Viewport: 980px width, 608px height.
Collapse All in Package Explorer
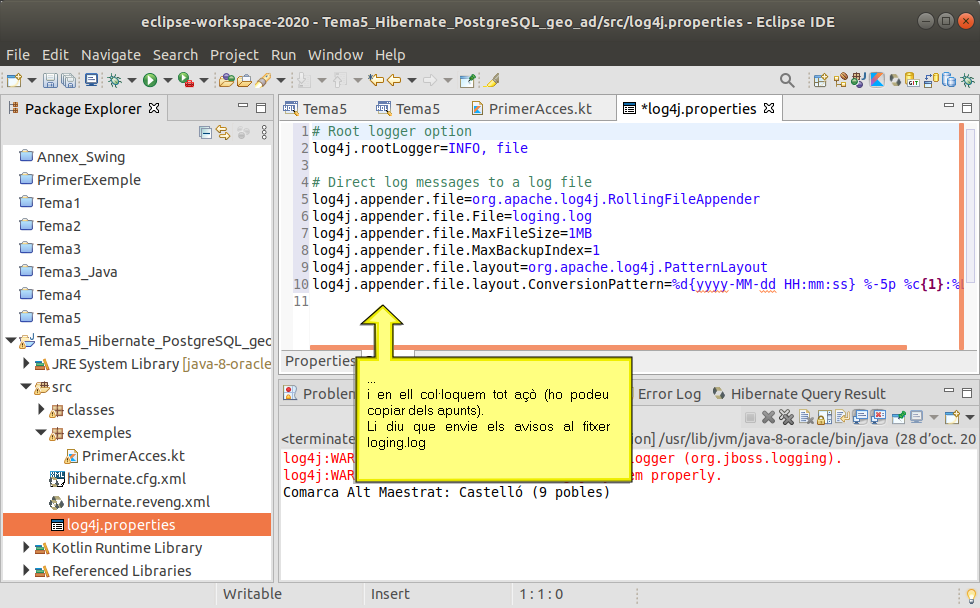(205, 132)
